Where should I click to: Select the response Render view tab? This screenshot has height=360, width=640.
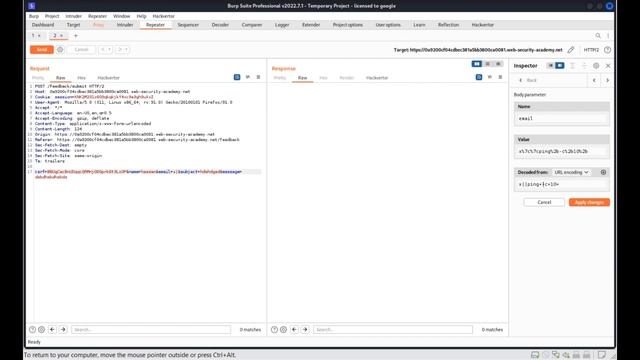(347, 78)
